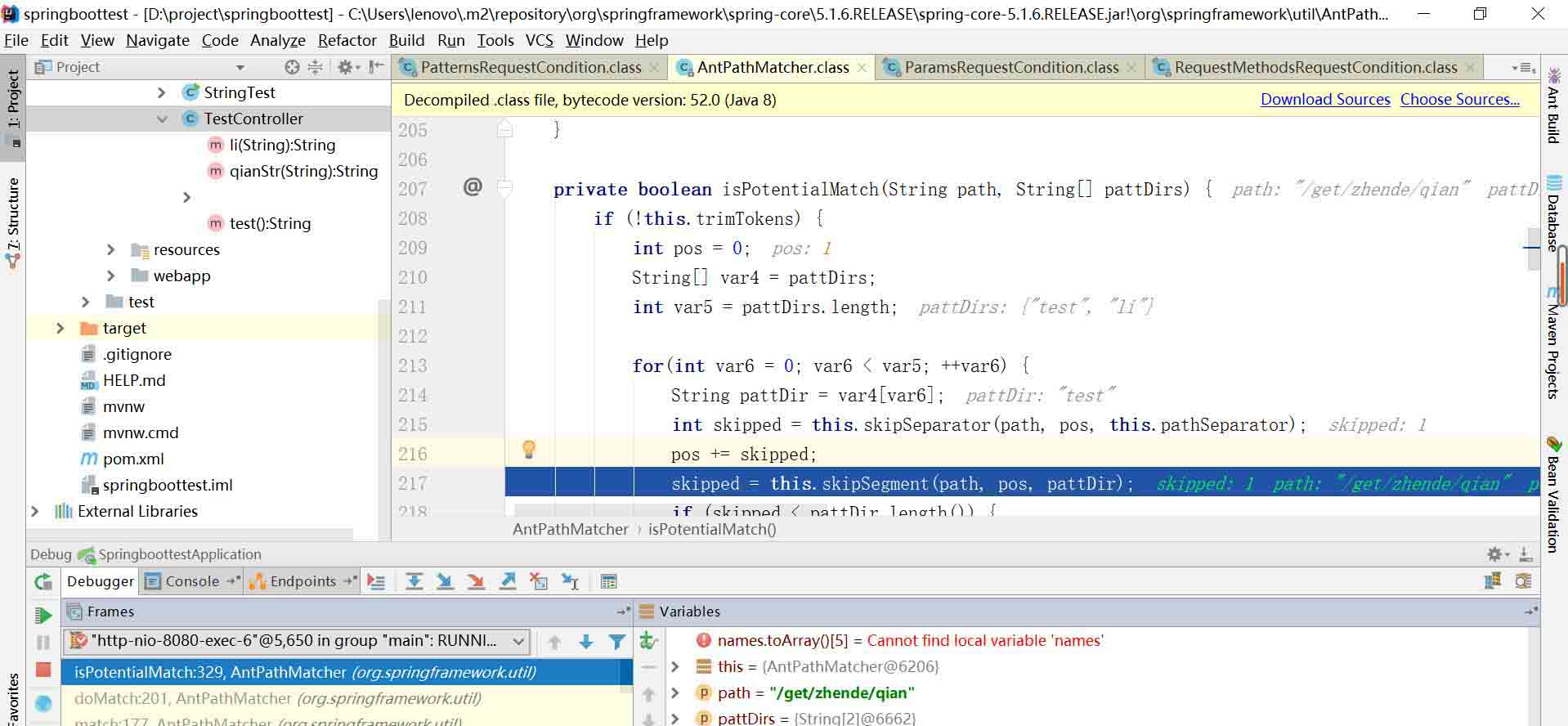Open the Database side panel
The image size is (1568, 726).
[1553, 214]
